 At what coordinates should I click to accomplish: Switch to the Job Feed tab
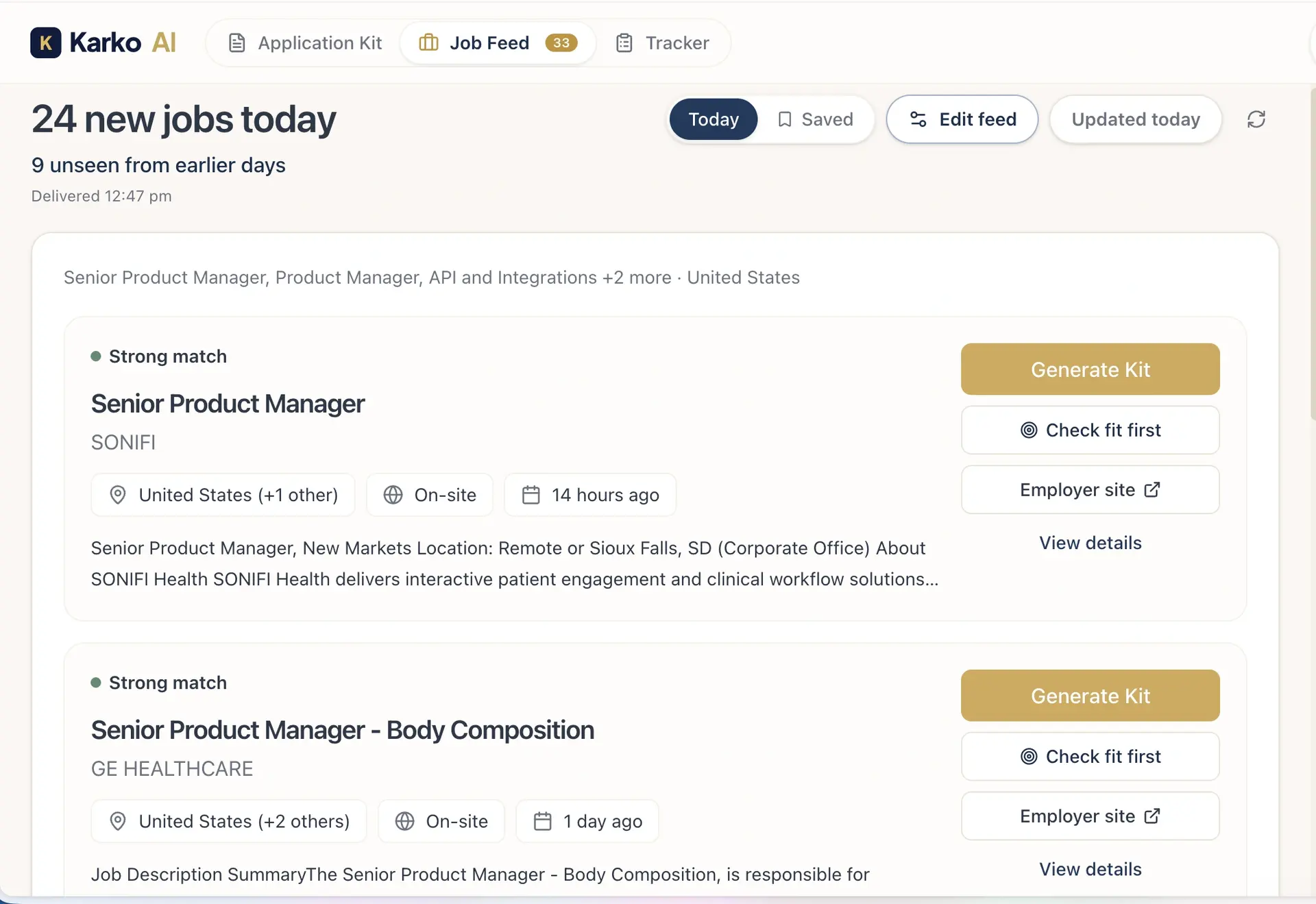tap(498, 42)
